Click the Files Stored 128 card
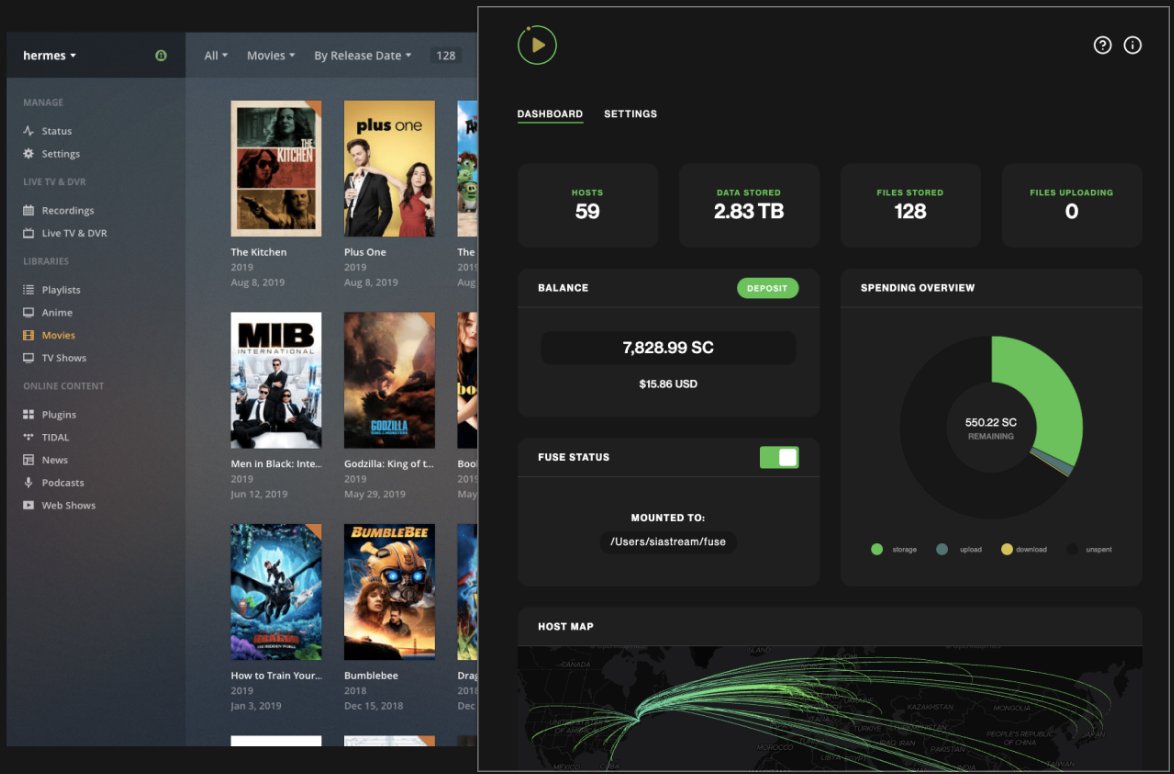The image size is (1174, 774). click(910, 205)
